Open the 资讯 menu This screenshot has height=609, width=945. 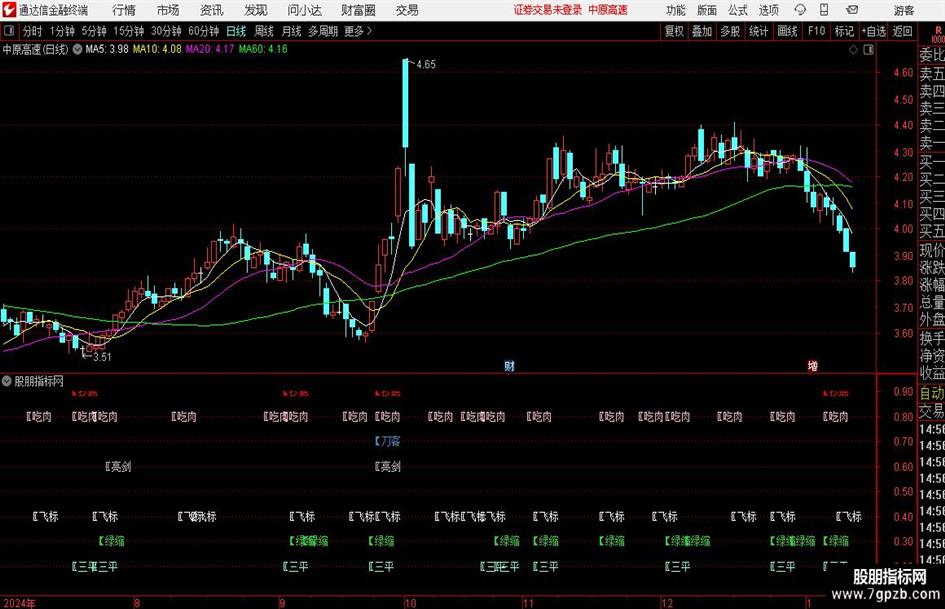pyautogui.click(x=212, y=10)
